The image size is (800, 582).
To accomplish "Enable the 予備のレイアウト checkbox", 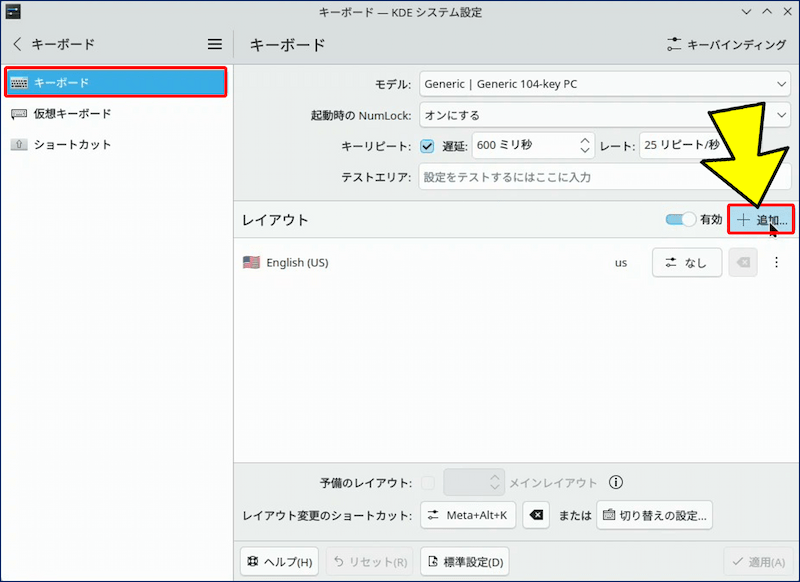I will 427,483.
